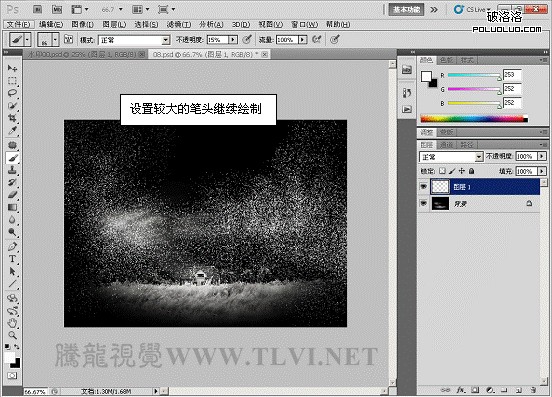Click the foreground color swatch in toolbox

tap(10, 358)
